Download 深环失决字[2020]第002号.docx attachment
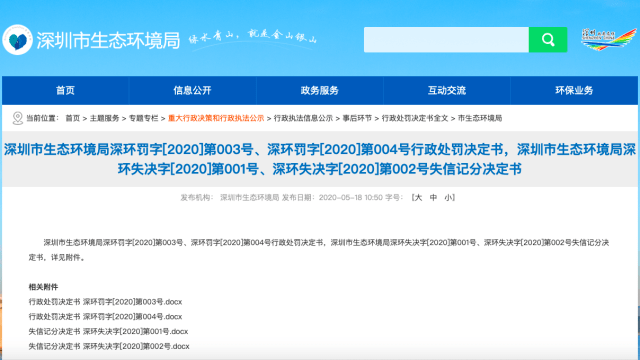This screenshot has height=360, width=640. [109, 346]
